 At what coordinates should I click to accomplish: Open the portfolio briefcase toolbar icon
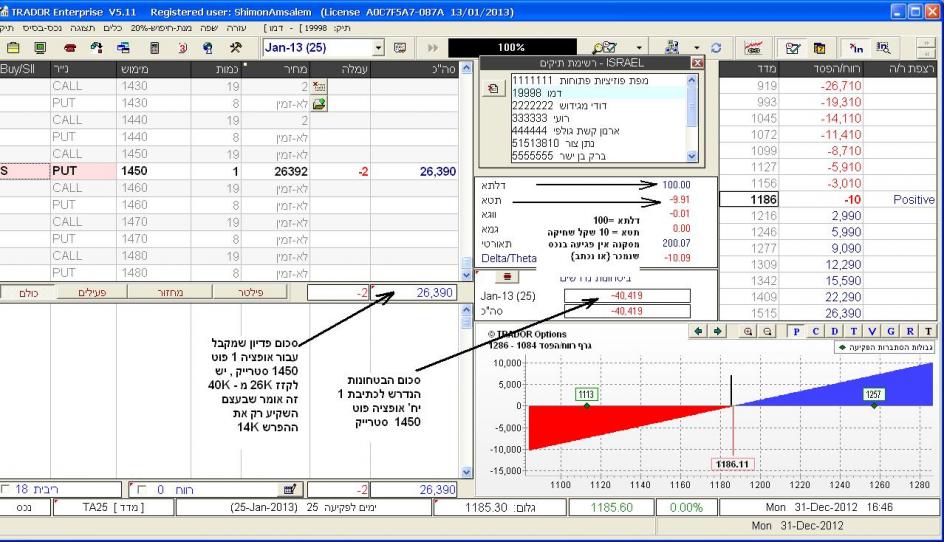[13, 48]
